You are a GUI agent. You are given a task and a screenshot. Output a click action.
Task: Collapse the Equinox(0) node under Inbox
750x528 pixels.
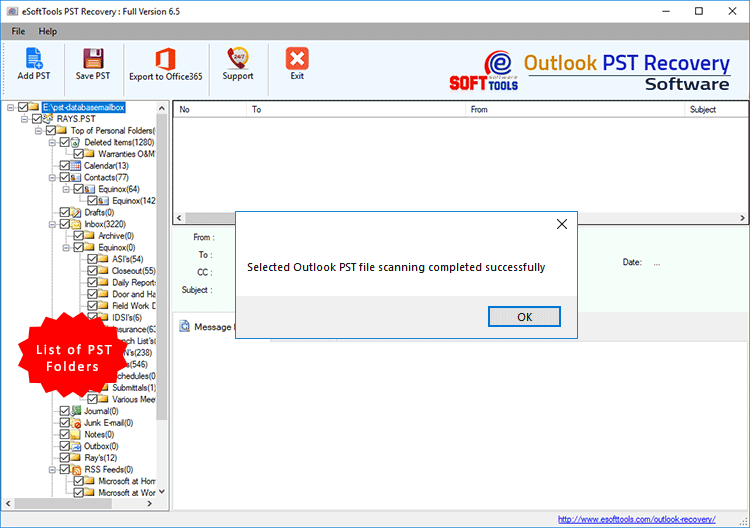[x=66, y=248]
